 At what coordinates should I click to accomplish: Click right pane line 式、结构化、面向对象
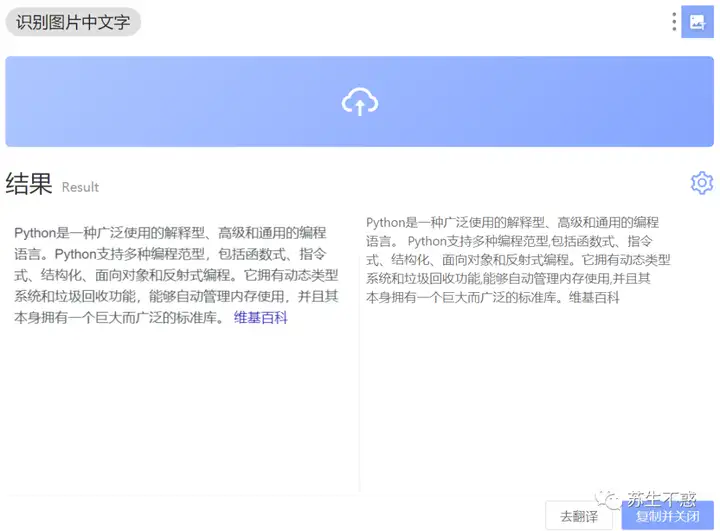pos(518,260)
